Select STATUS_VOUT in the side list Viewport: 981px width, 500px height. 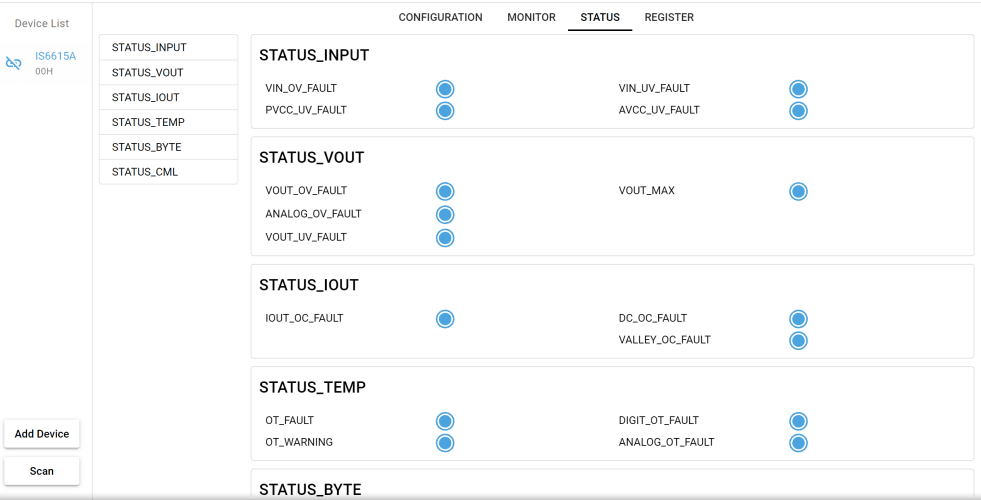168,73
